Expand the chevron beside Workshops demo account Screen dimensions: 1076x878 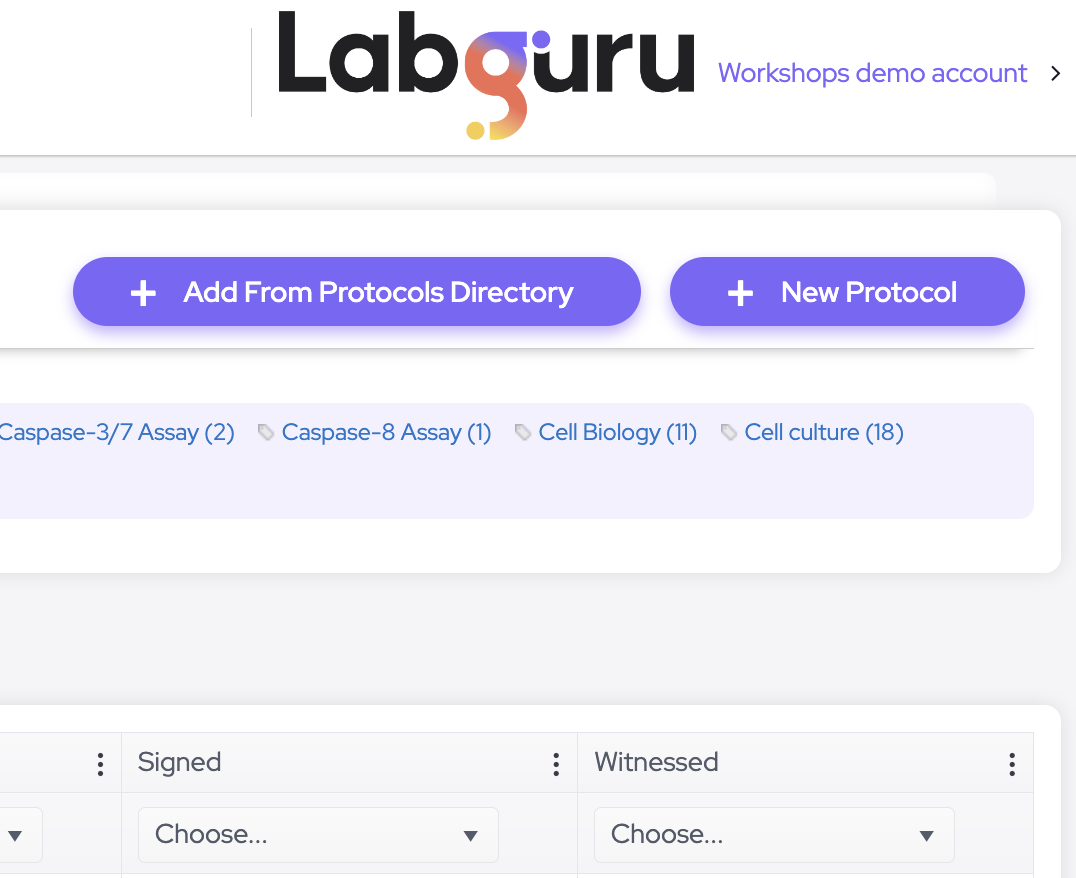tap(1055, 73)
